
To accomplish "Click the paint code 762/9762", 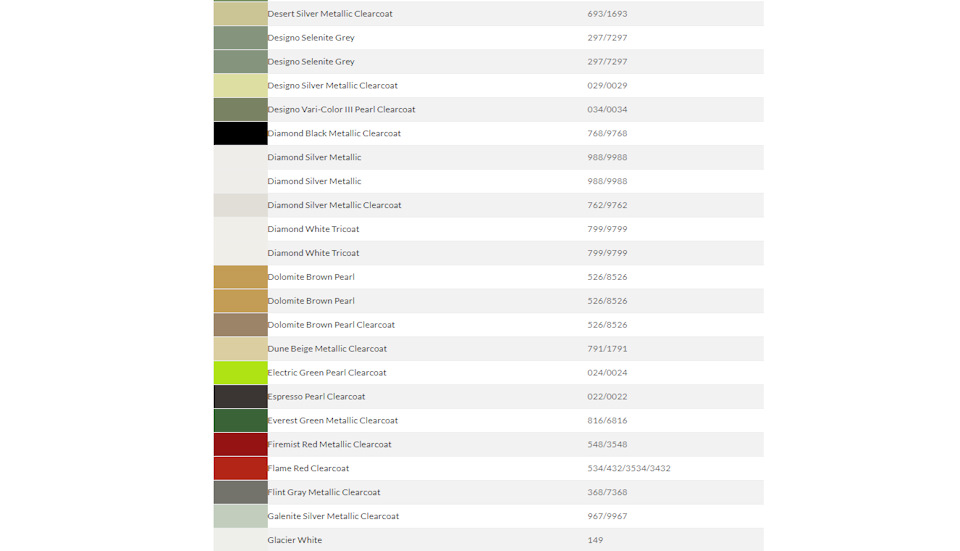I will click(x=607, y=205).
